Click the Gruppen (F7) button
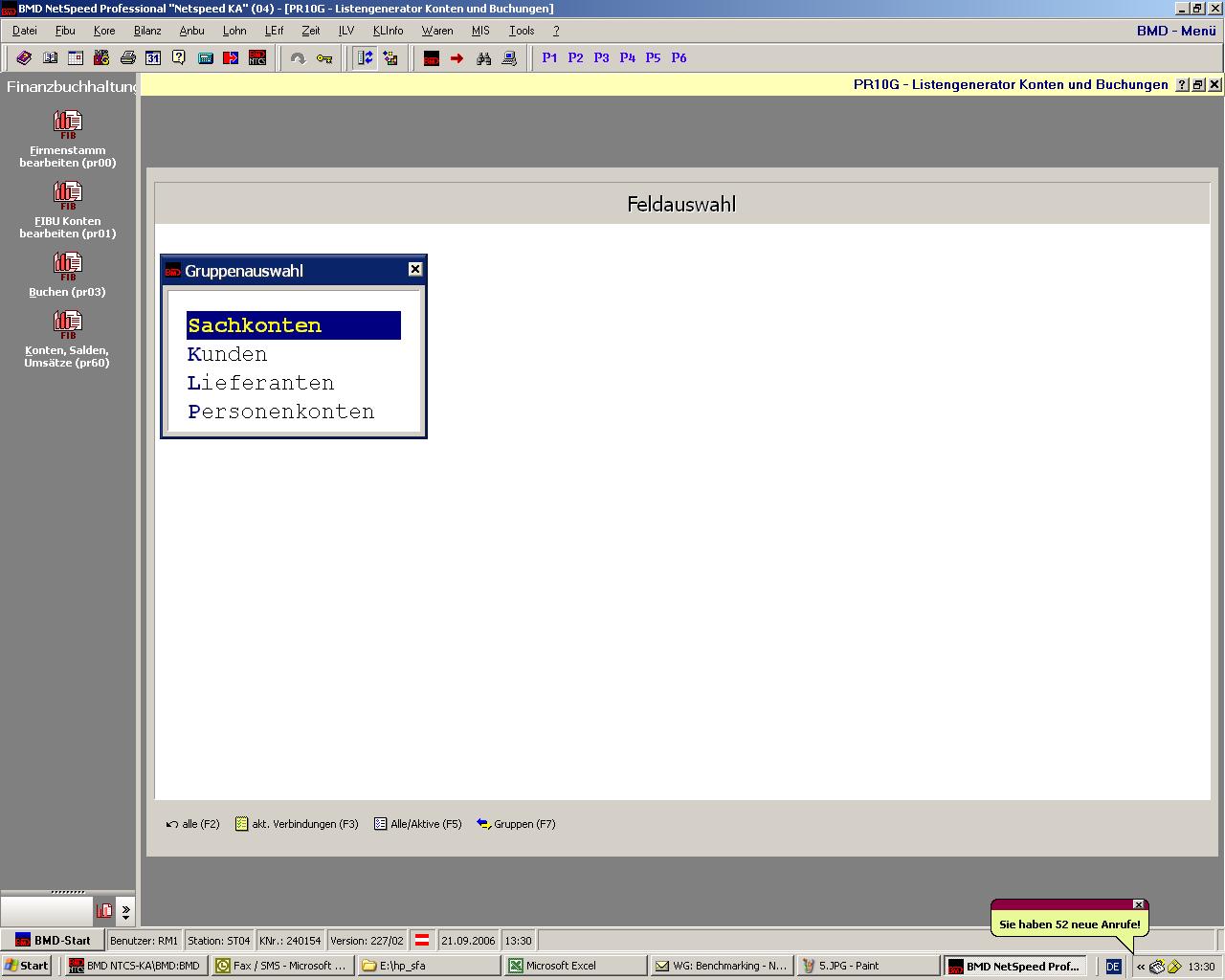The height and width of the screenshot is (980, 1225). [x=516, y=824]
